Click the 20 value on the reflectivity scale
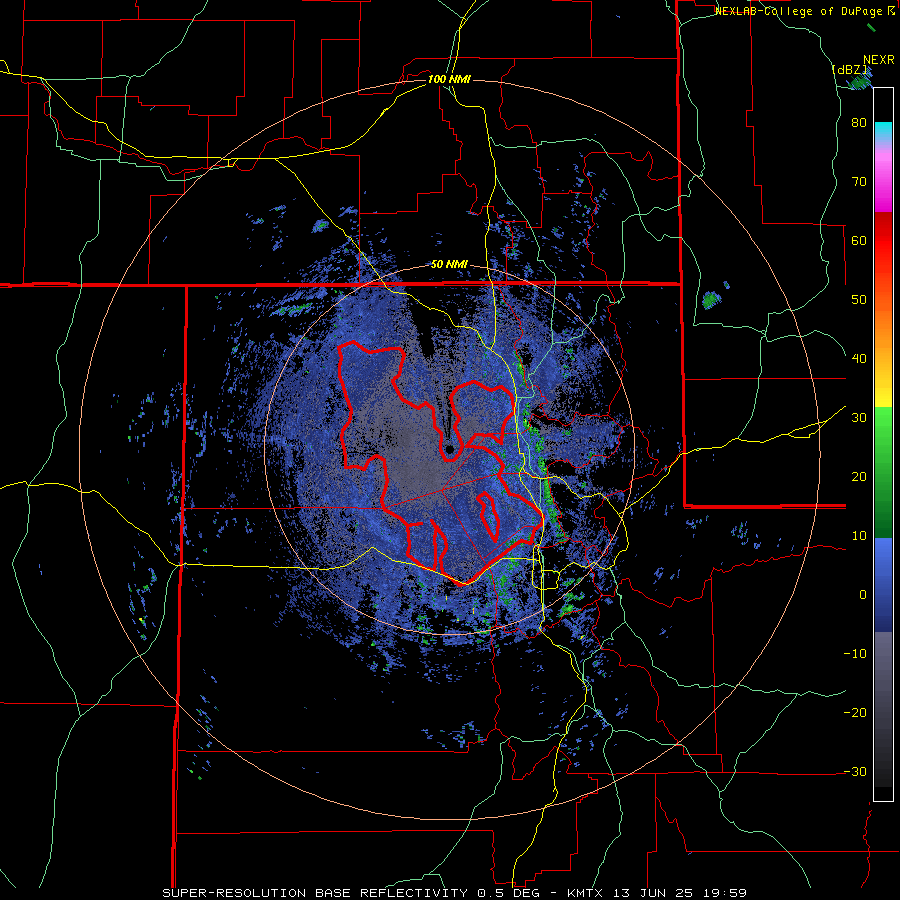Viewport: 900px width, 900px height. pyautogui.click(x=859, y=477)
